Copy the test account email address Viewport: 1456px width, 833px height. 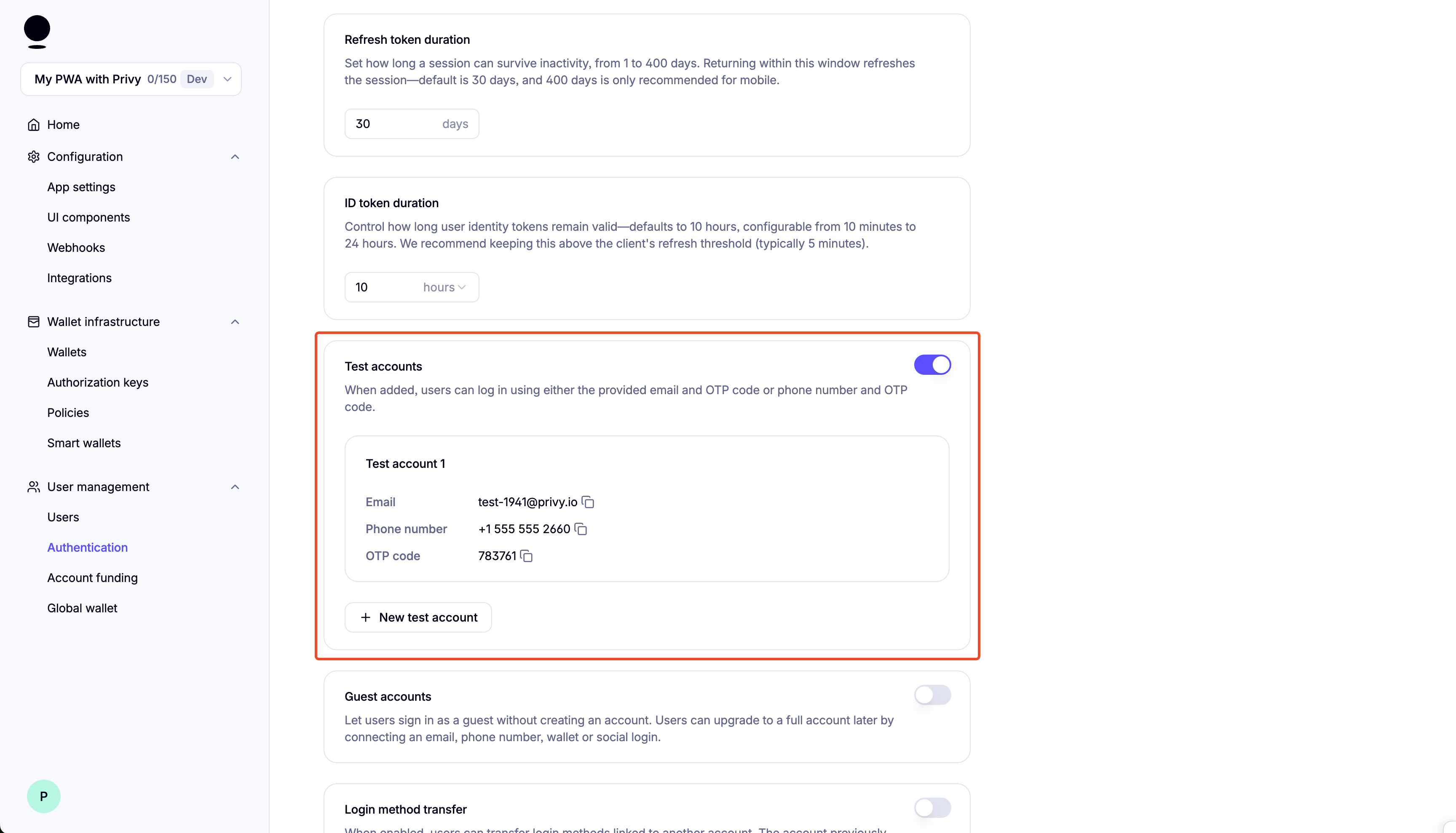tap(589, 502)
